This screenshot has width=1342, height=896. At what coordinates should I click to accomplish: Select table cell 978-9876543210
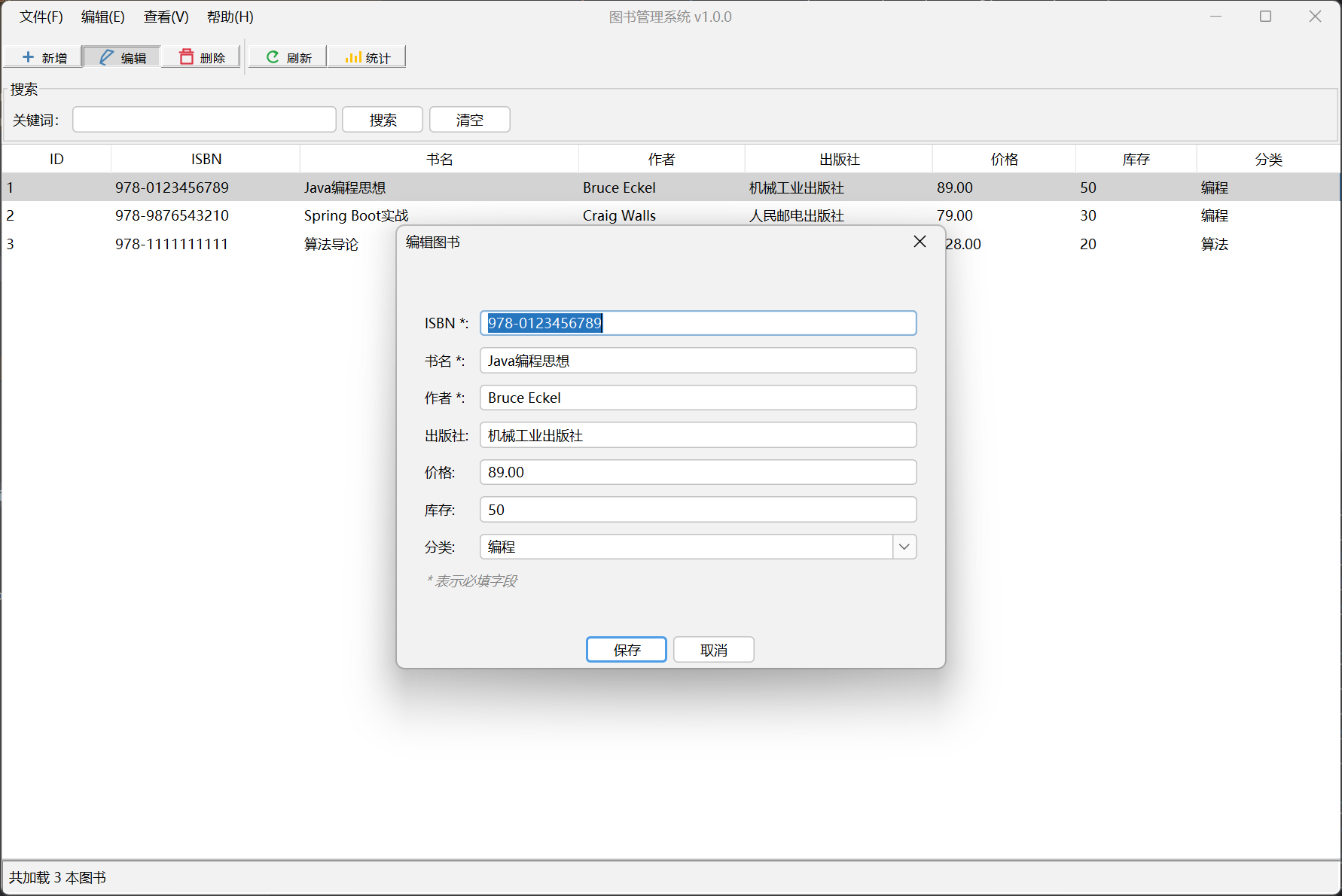coord(172,215)
